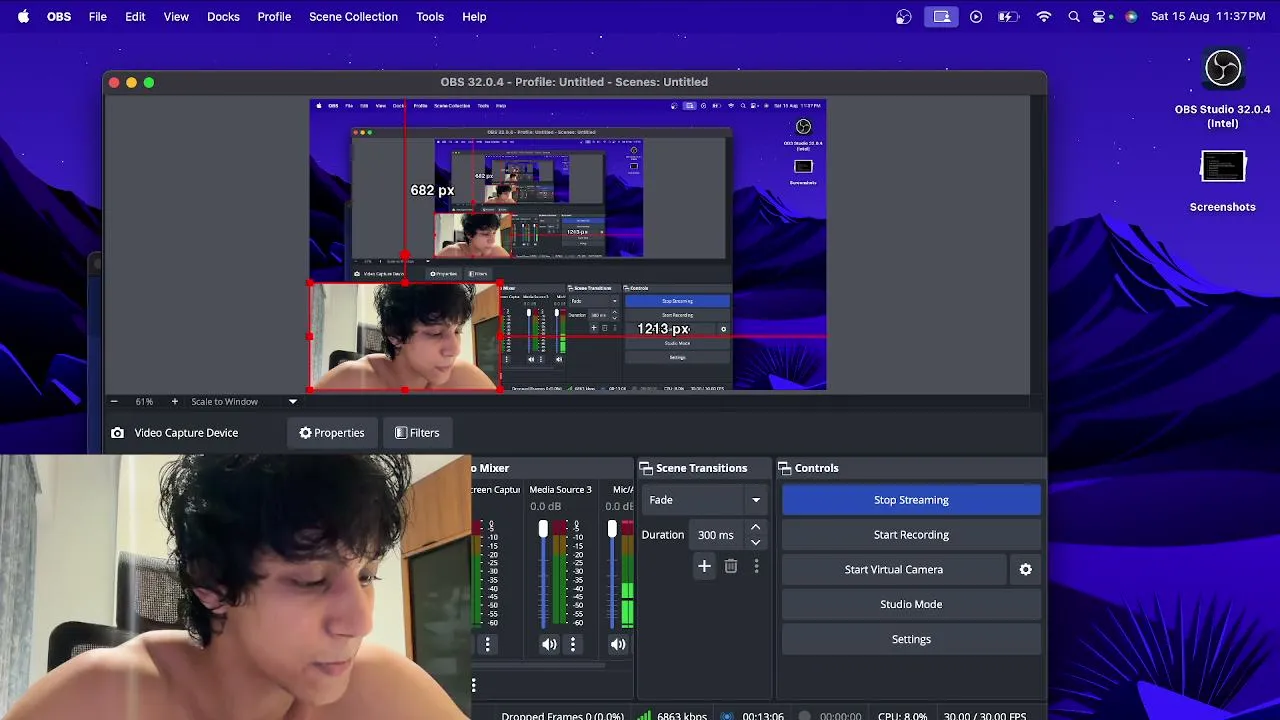Click the Audio Mixer horizontal scrollbar

point(540,664)
